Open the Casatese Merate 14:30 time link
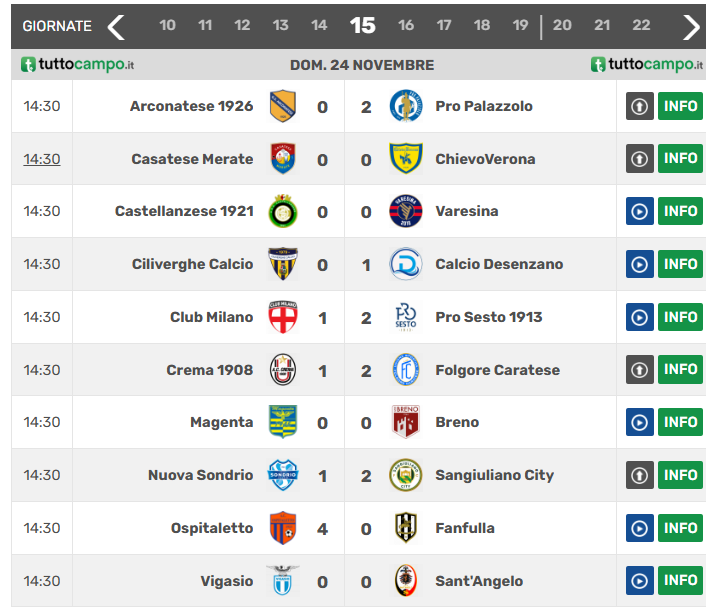Viewport: 706px width, 612px height. pos(42,159)
